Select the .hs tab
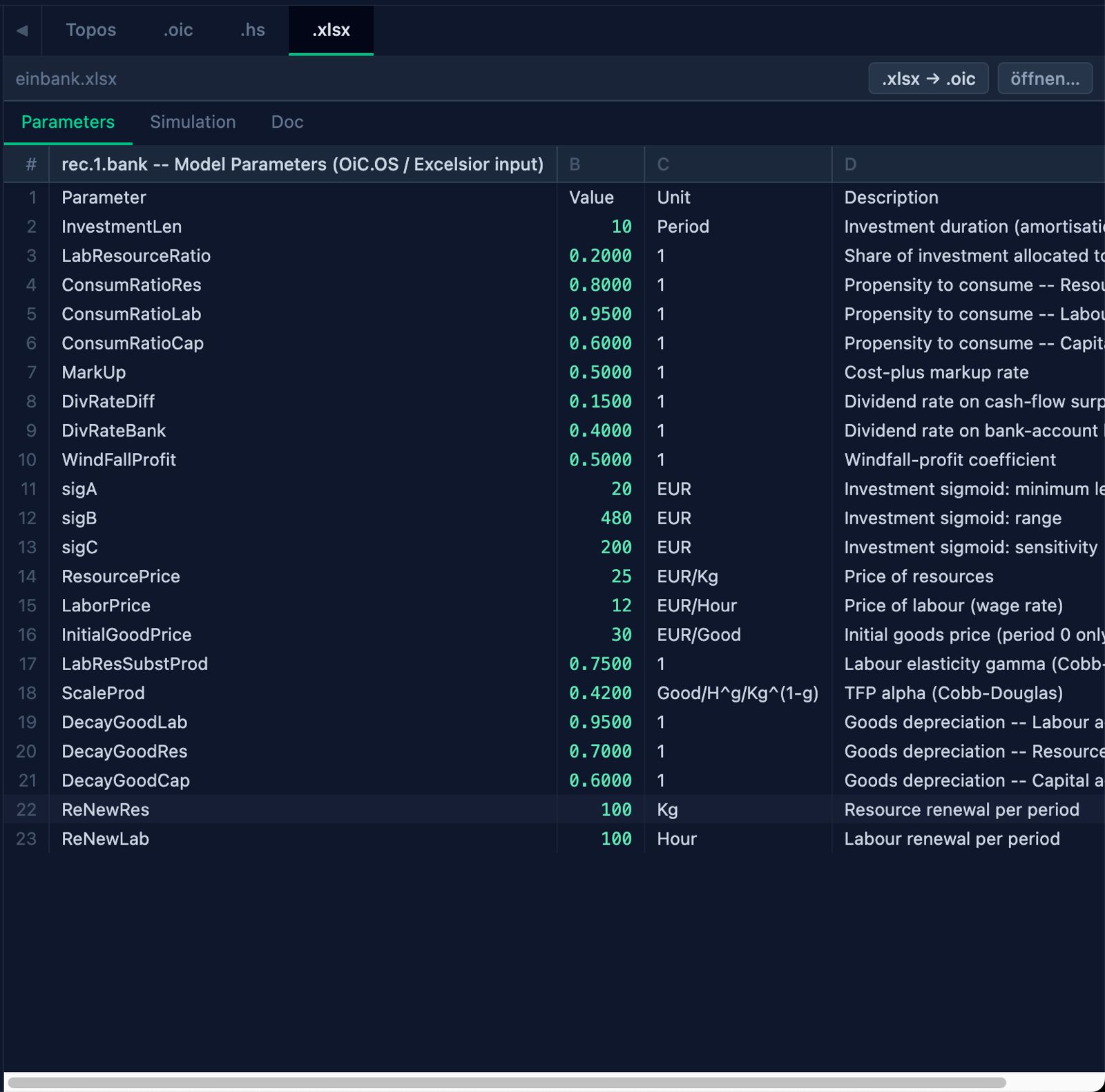The width and height of the screenshot is (1105, 1092). click(x=252, y=30)
